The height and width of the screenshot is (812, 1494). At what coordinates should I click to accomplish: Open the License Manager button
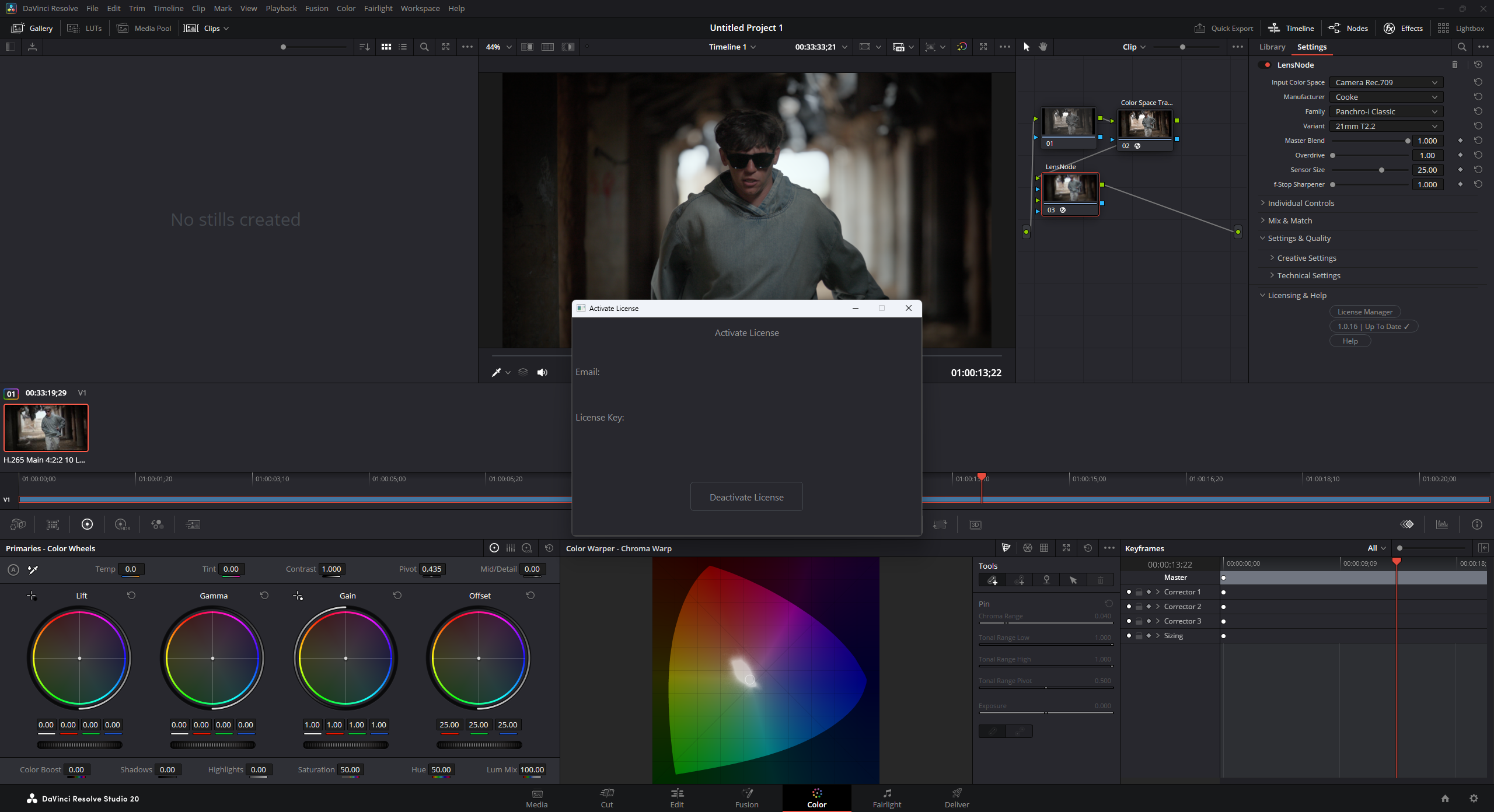(x=1364, y=312)
